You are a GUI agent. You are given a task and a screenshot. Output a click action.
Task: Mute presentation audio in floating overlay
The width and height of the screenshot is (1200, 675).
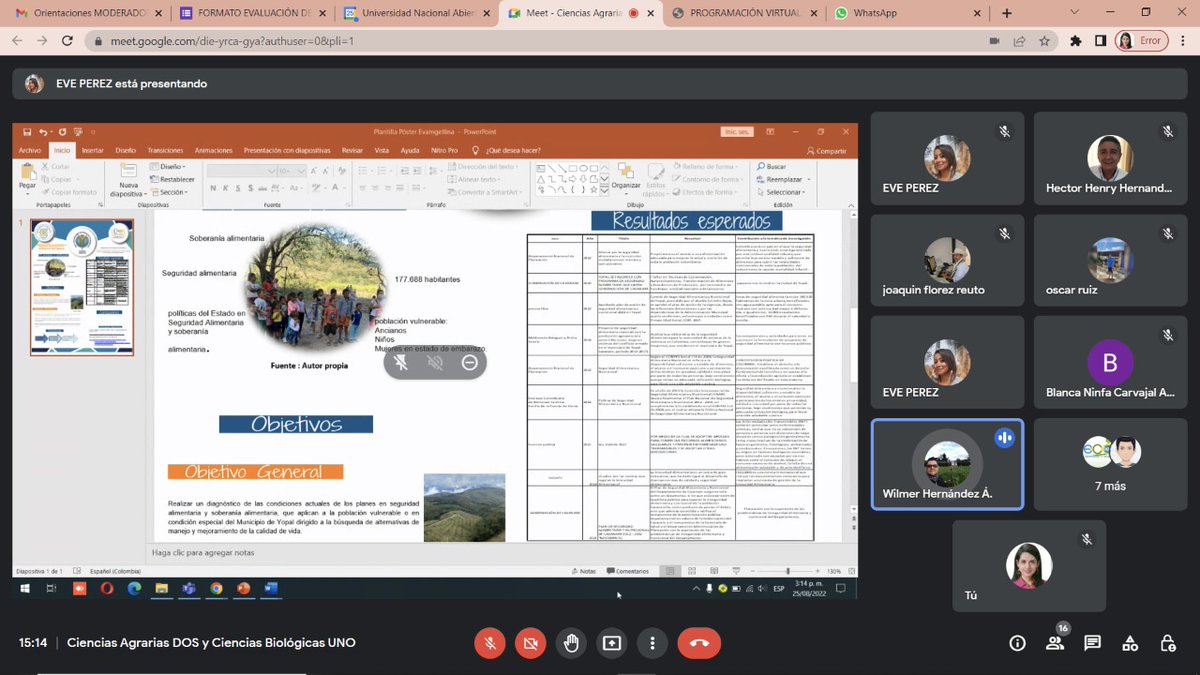pos(401,362)
